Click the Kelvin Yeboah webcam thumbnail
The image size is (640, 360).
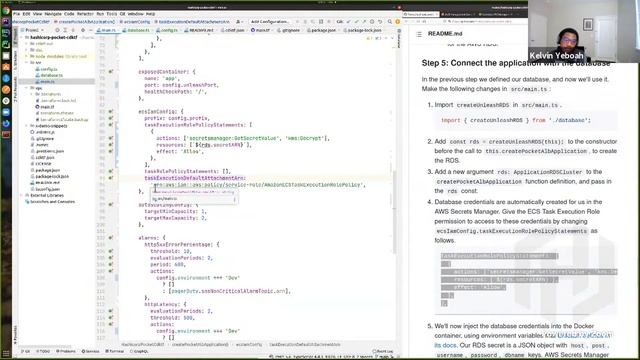(x=583, y=31)
